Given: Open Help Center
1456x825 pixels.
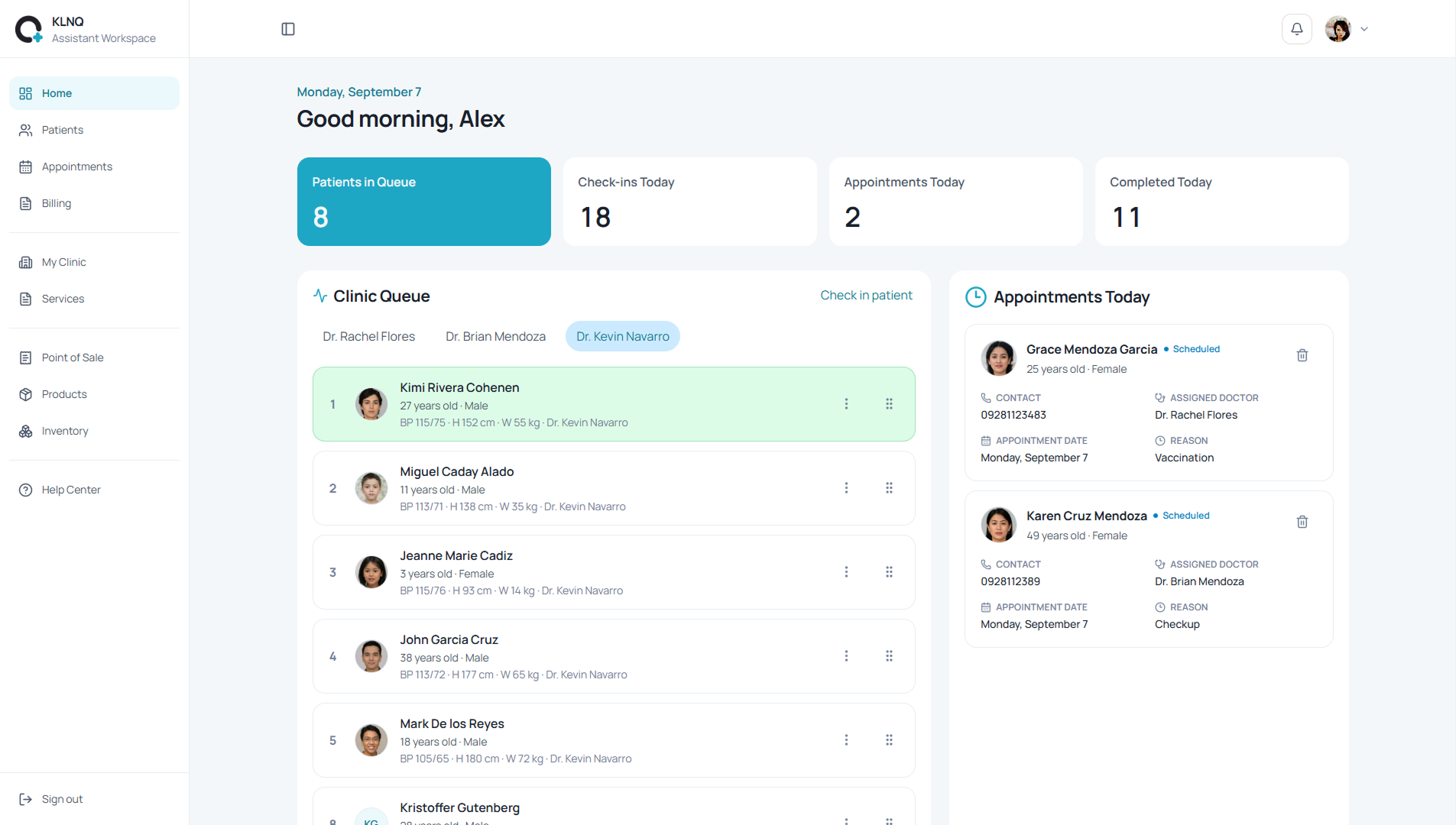Looking at the screenshot, I should [94, 490].
